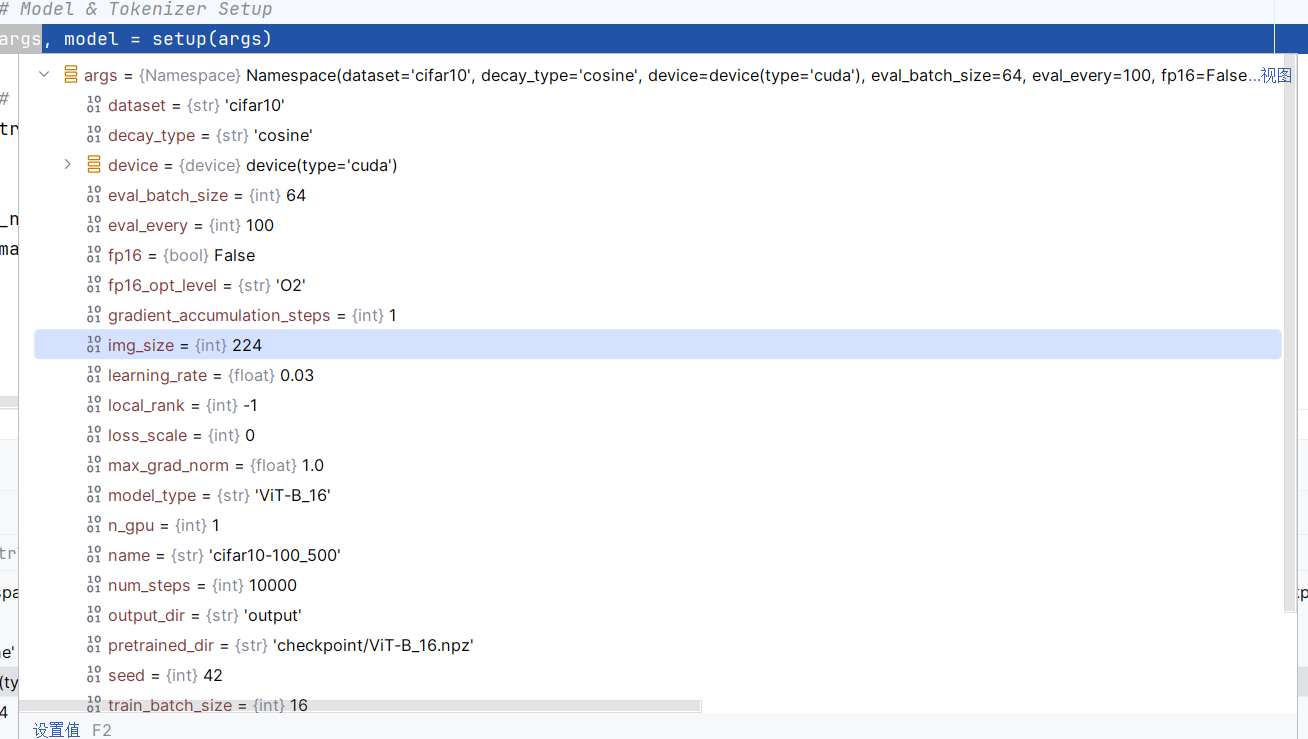Select the train_batch_size = 16 row
Viewport: 1308px width, 739px height.
658,705
